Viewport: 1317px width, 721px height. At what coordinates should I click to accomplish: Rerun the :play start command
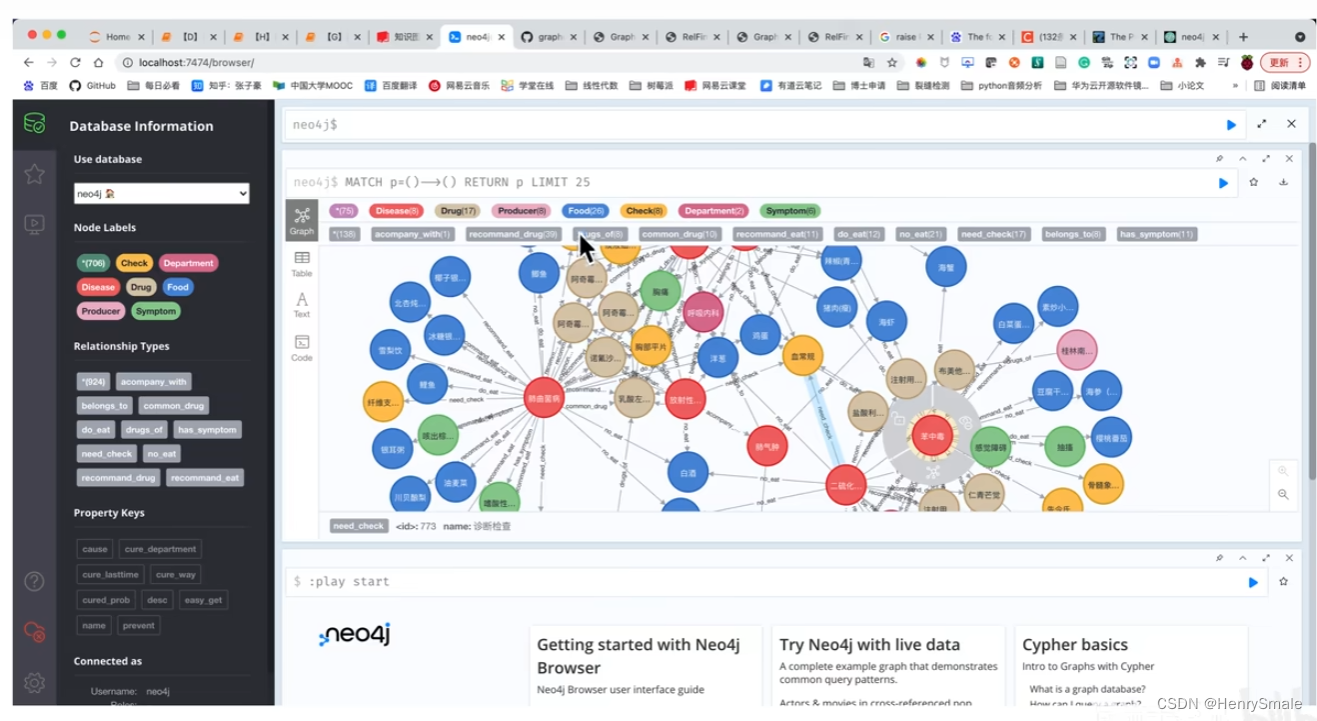point(1253,582)
